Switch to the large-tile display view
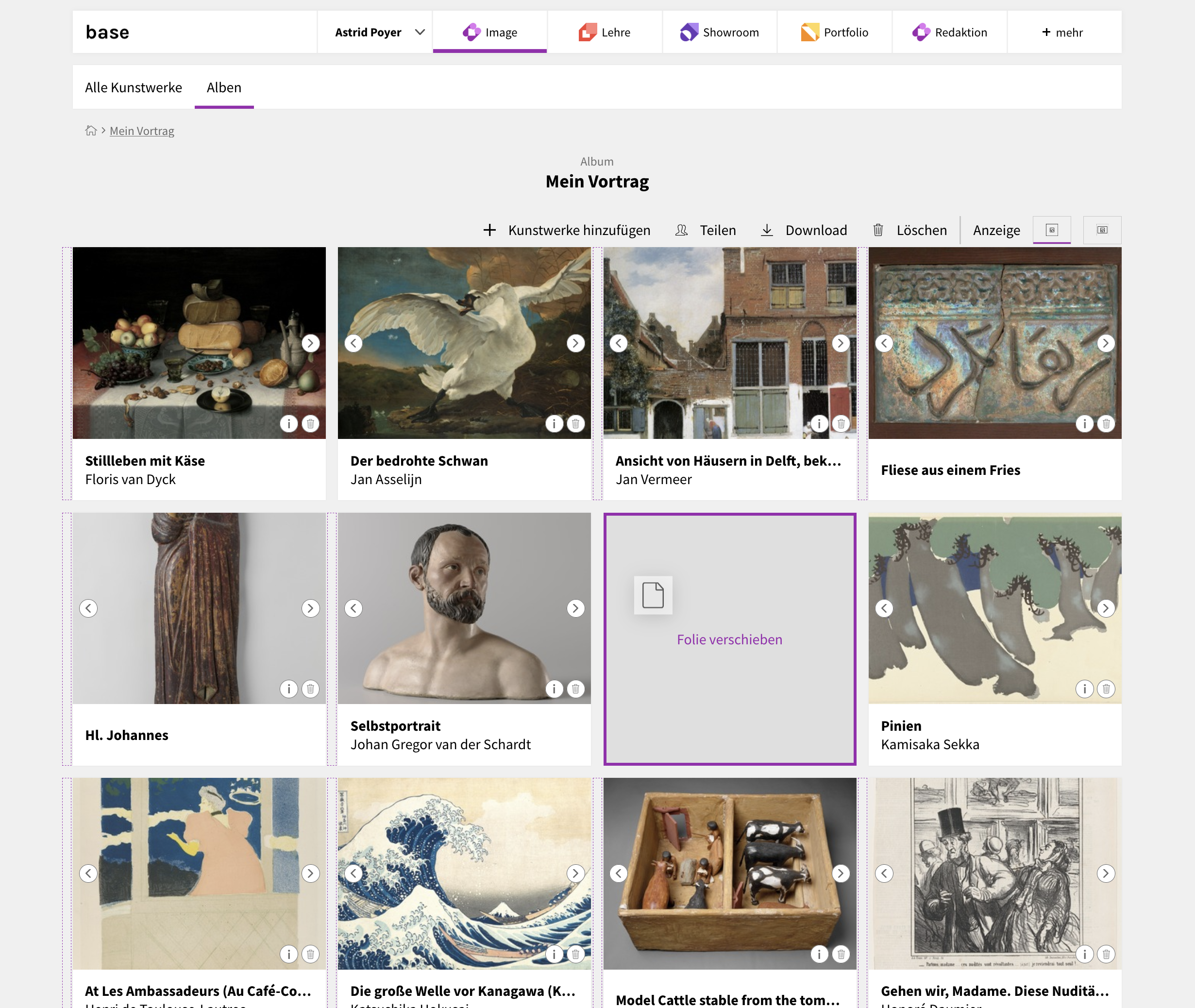 1102,230
